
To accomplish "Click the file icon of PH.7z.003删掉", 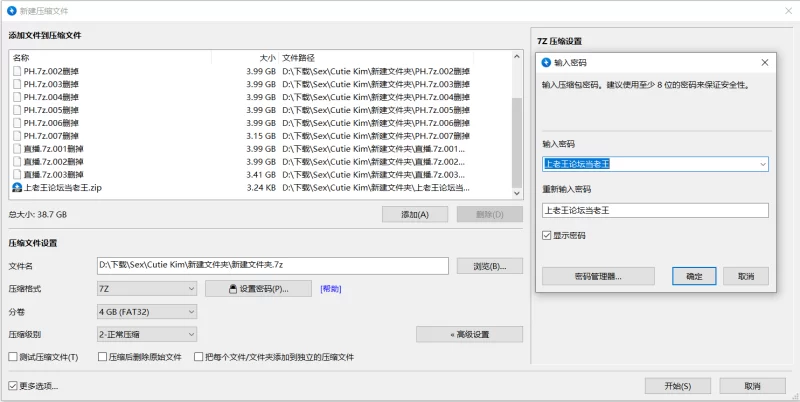I will pos(17,84).
